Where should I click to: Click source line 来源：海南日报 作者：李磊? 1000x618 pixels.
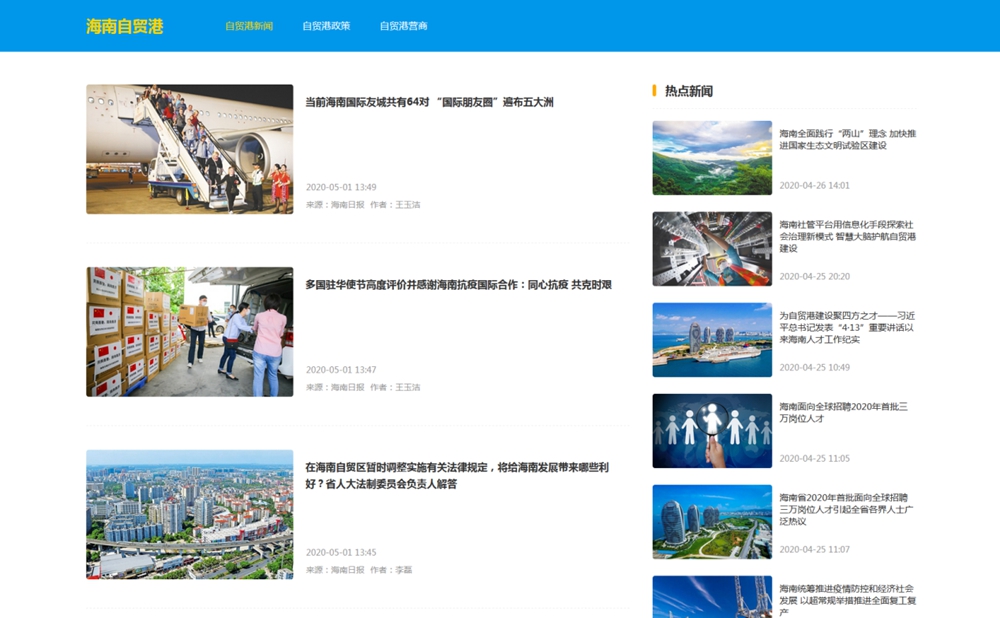point(359,570)
